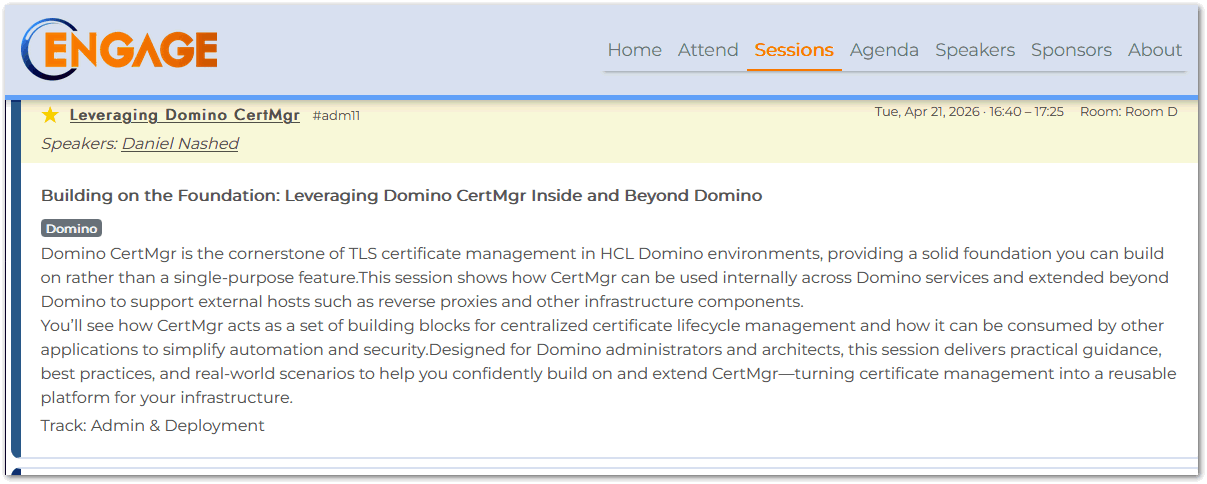Go to the About page

pos(1155,50)
